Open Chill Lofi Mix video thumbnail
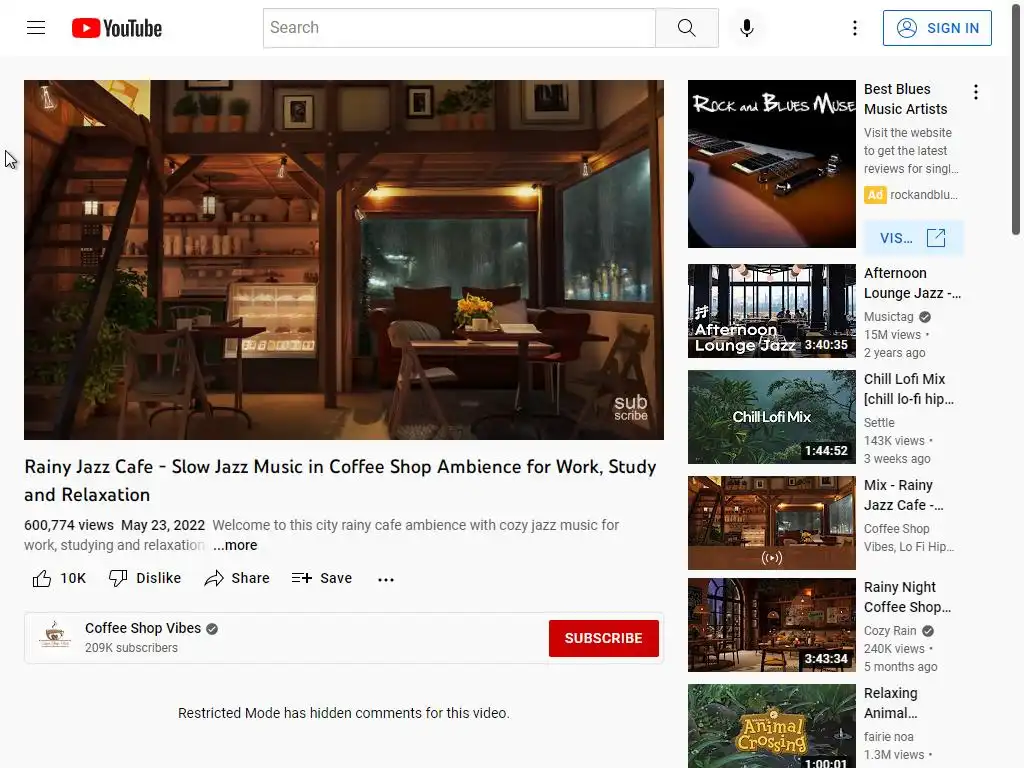Image resolution: width=1024 pixels, height=768 pixels. tap(771, 417)
